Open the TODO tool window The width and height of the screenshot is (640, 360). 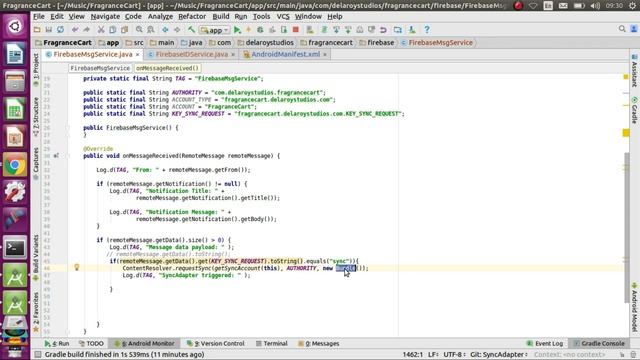point(91,344)
